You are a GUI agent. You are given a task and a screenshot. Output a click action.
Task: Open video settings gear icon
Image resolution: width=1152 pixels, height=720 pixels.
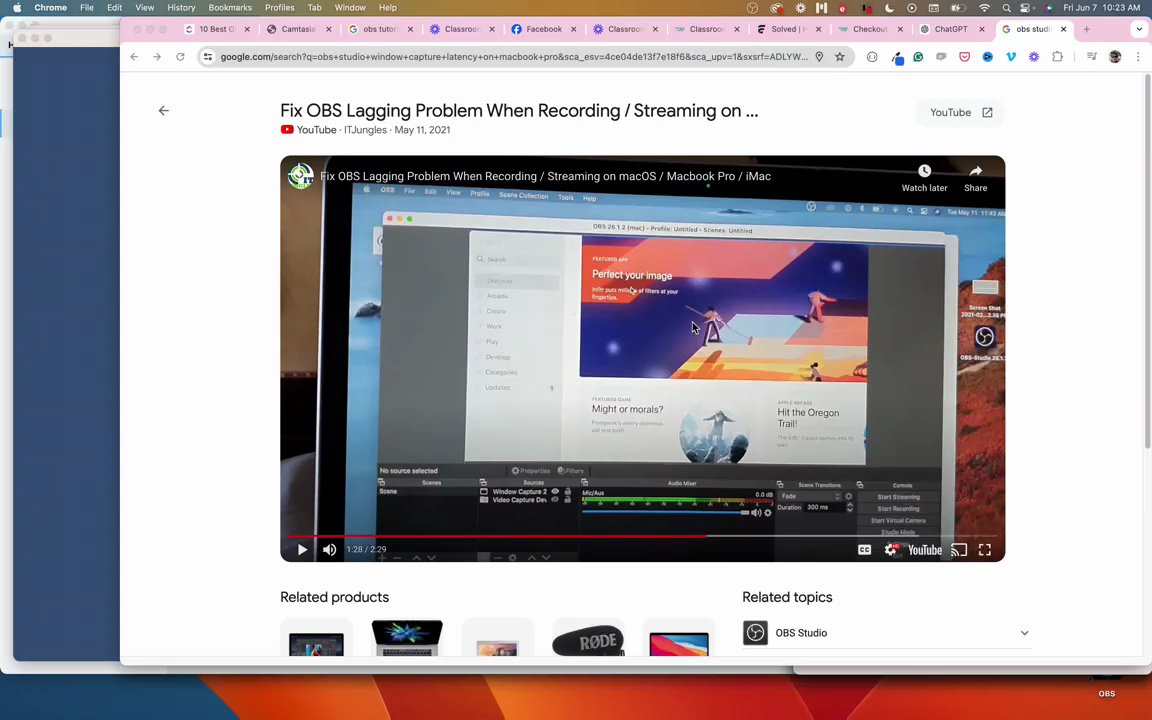(x=890, y=550)
